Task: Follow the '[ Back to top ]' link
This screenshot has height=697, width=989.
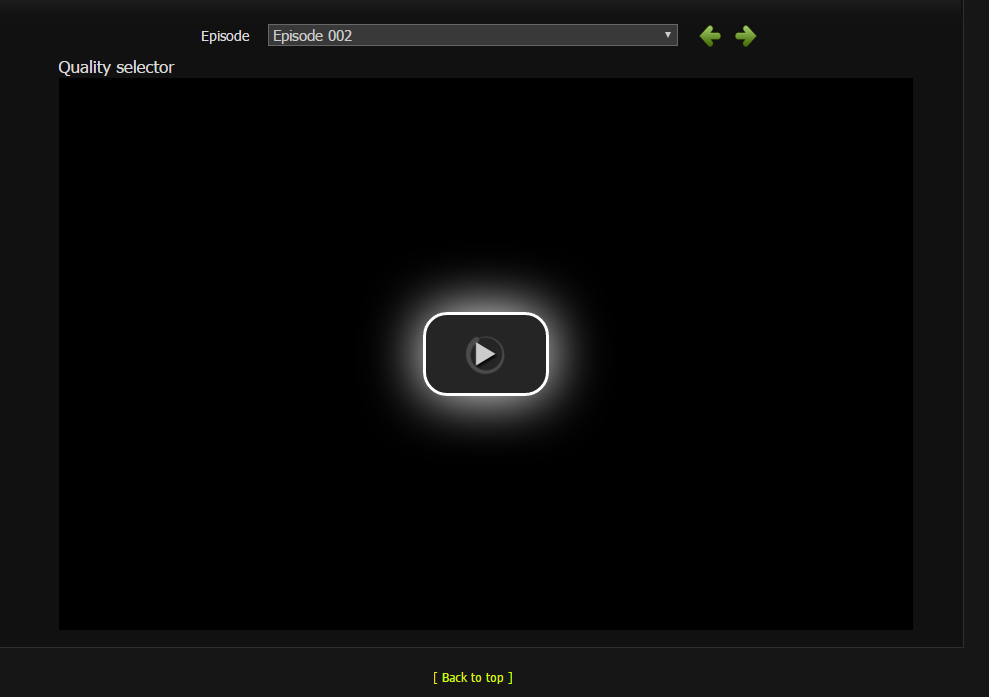Action: point(473,678)
